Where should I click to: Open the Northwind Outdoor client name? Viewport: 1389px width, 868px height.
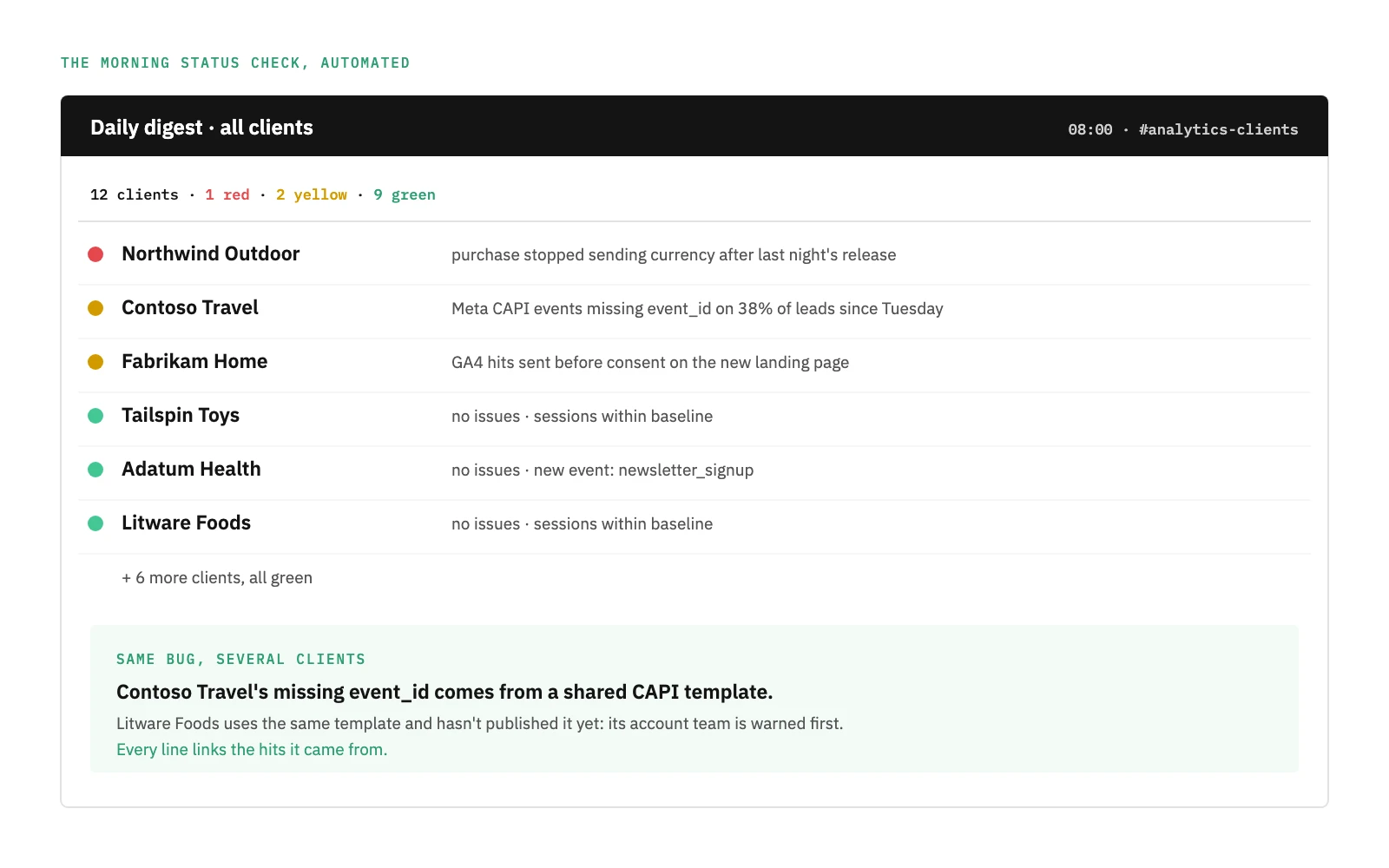pyautogui.click(x=211, y=253)
